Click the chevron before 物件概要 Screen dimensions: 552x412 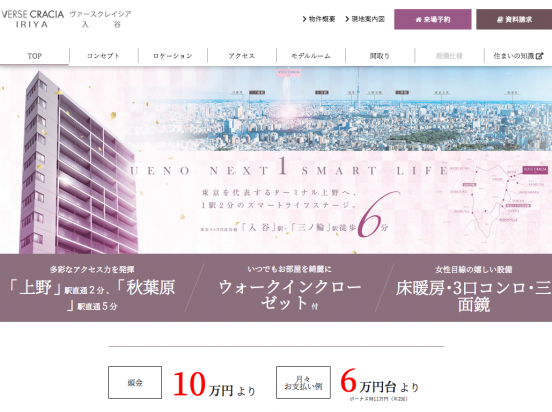(305, 19)
